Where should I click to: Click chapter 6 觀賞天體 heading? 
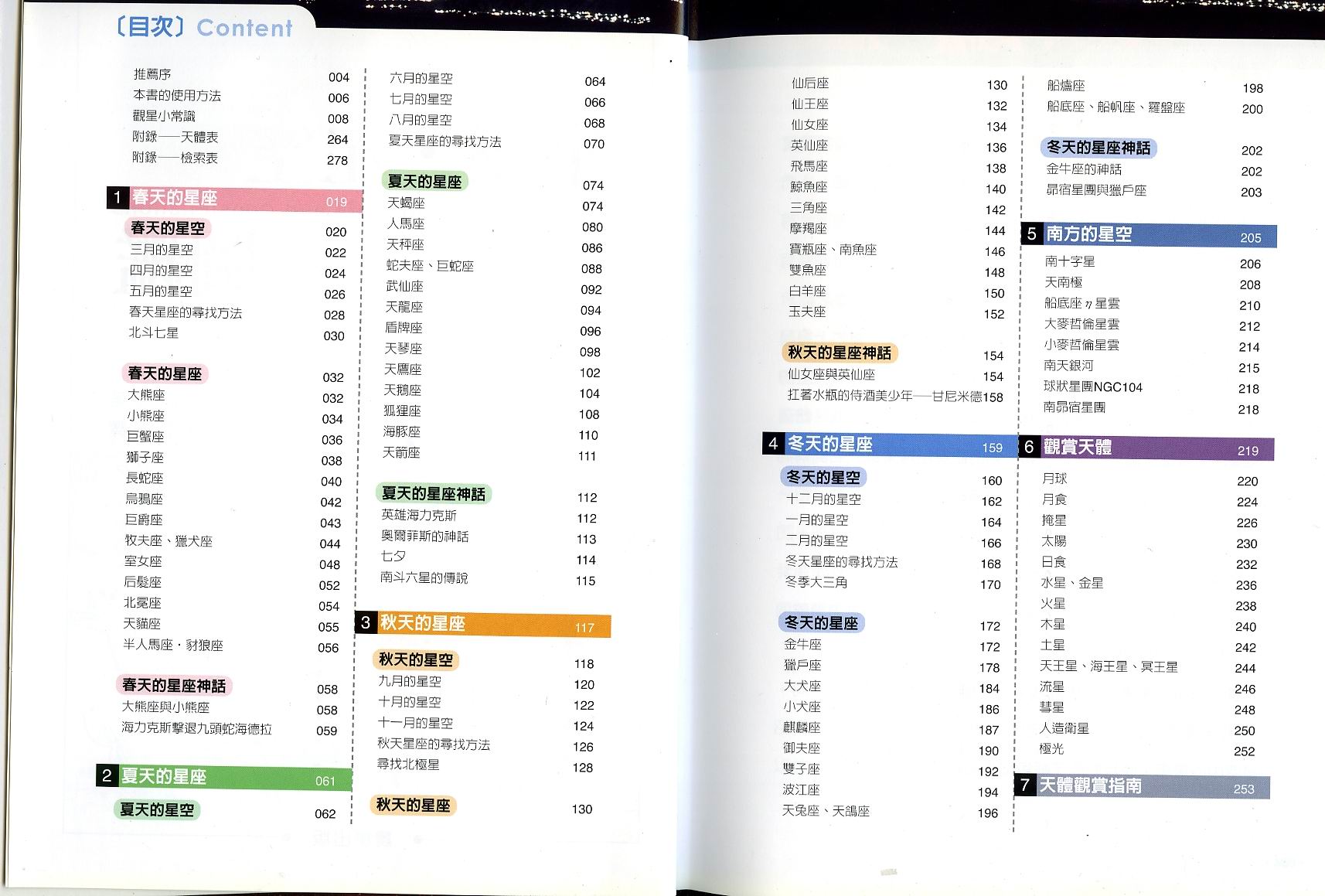point(1146,448)
